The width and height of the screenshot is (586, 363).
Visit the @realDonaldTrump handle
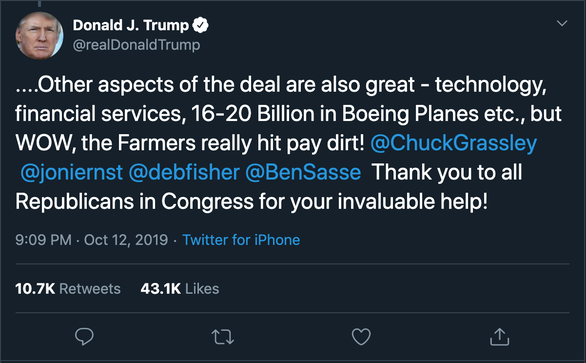pyautogui.click(x=136, y=45)
